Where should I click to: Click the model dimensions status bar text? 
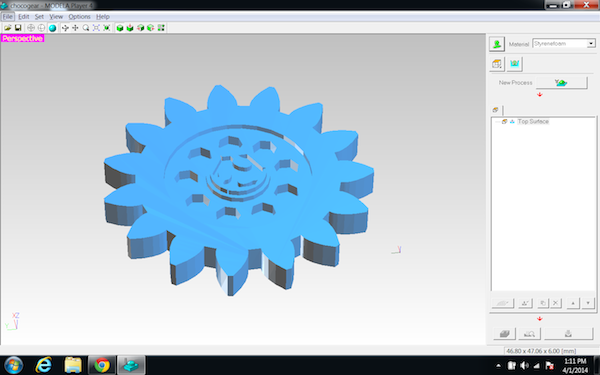click(x=541, y=351)
